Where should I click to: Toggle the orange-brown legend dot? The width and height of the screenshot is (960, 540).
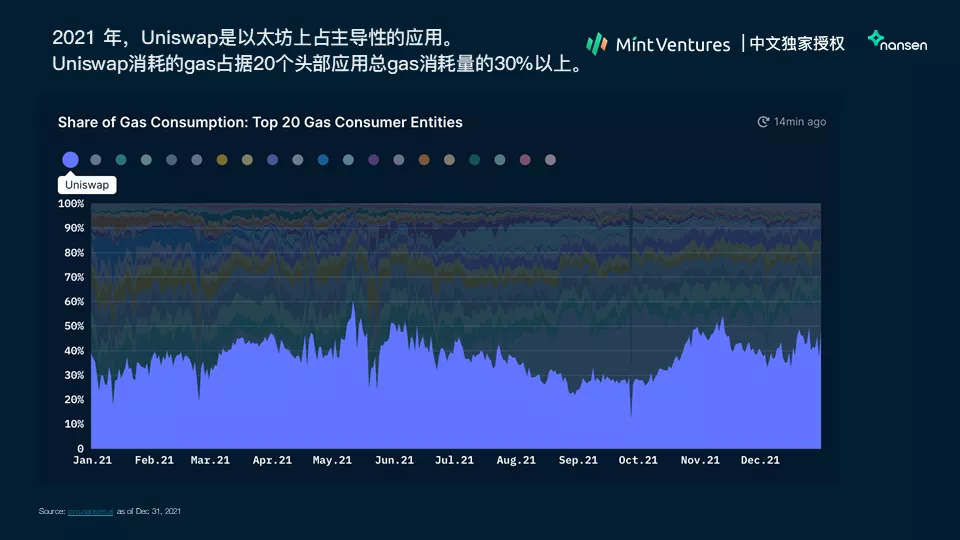(x=424, y=160)
